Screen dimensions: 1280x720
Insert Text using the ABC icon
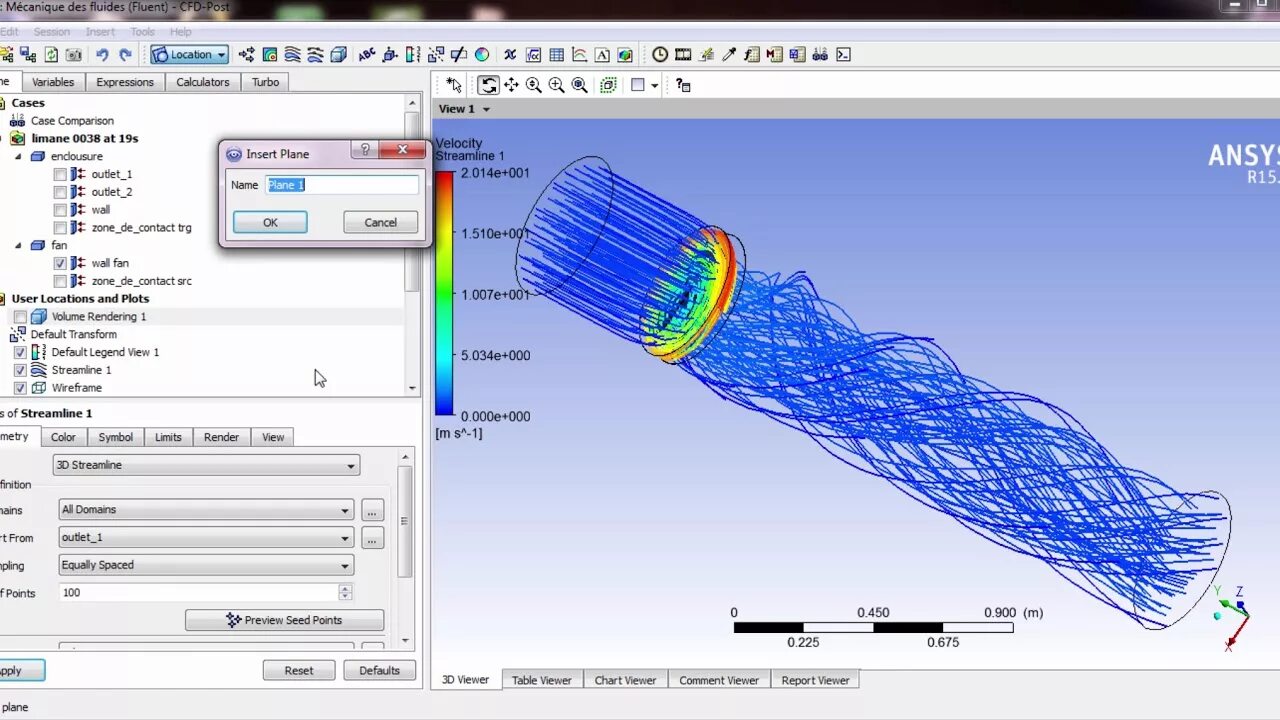click(x=367, y=55)
